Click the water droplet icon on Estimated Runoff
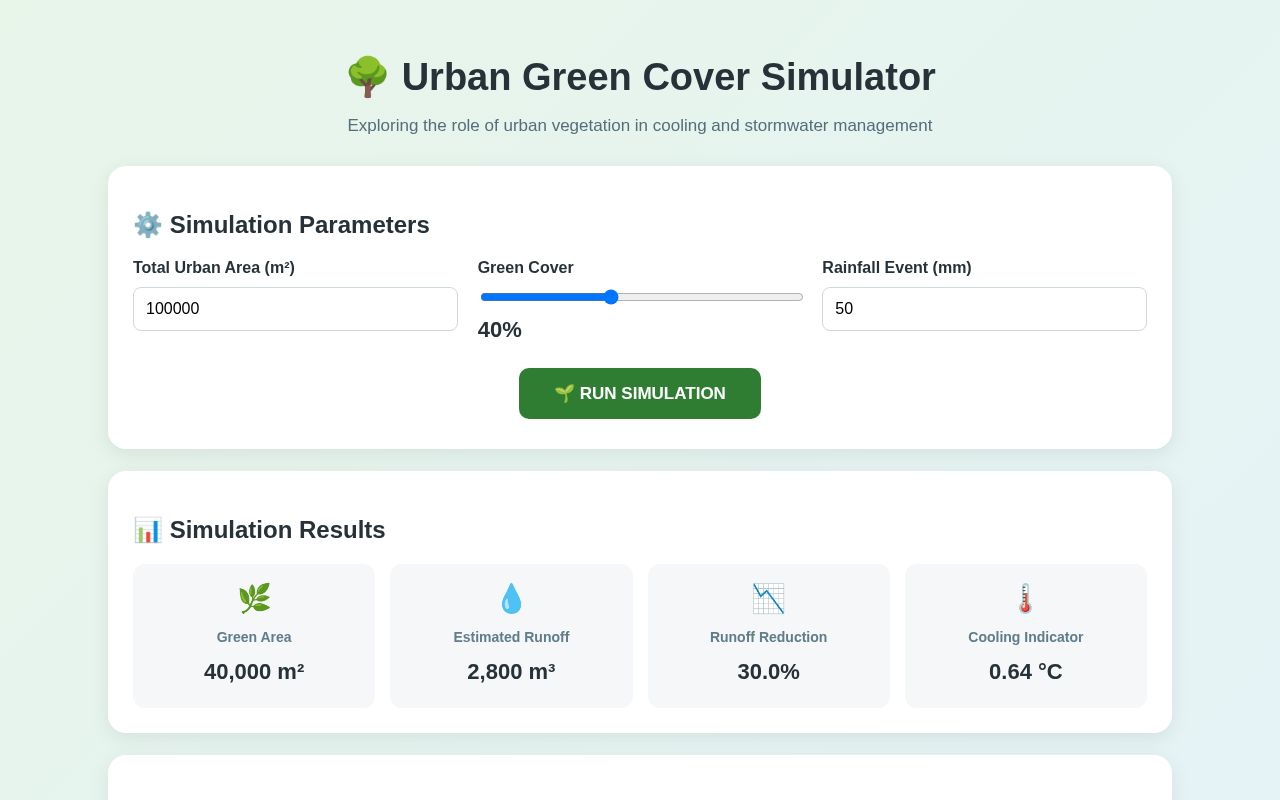This screenshot has width=1280, height=800. [511, 599]
